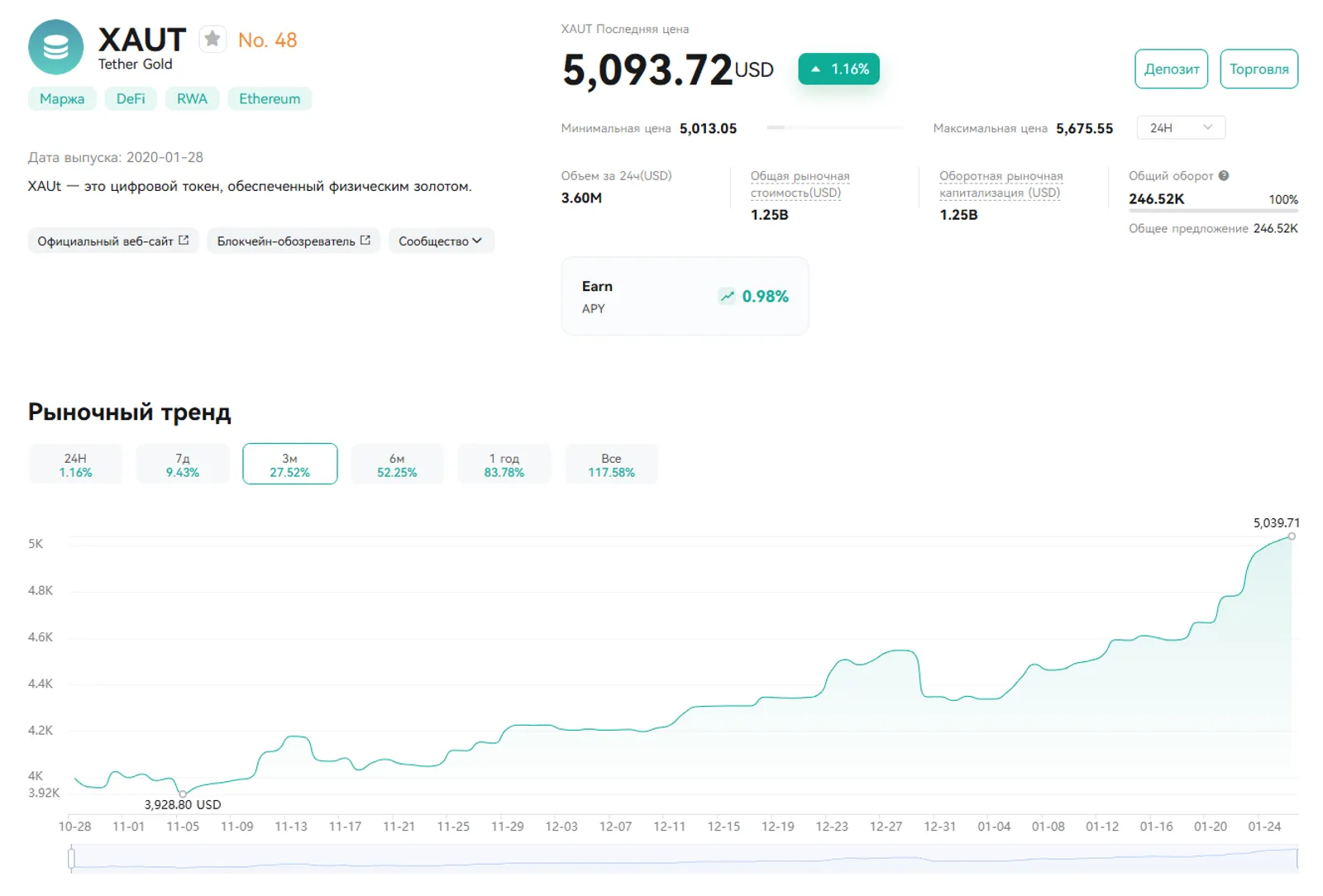
Task: Click the 3,928.80 USD low point marker
Action: pyautogui.click(x=183, y=794)
